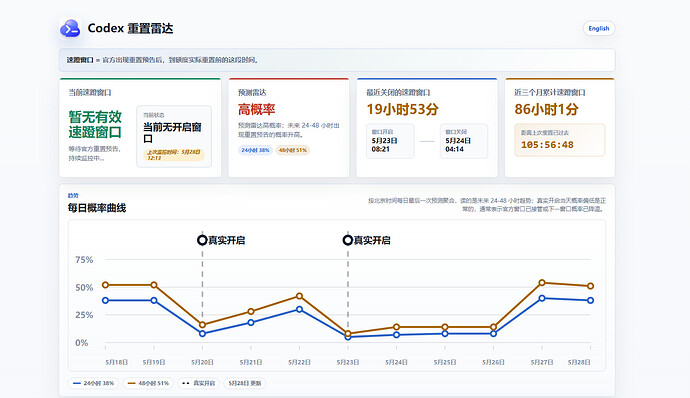Viewport: 690px width, 398px height.
Task: Click the 窗口开启 5月23日 08:21 box
Action: (390, 141)
